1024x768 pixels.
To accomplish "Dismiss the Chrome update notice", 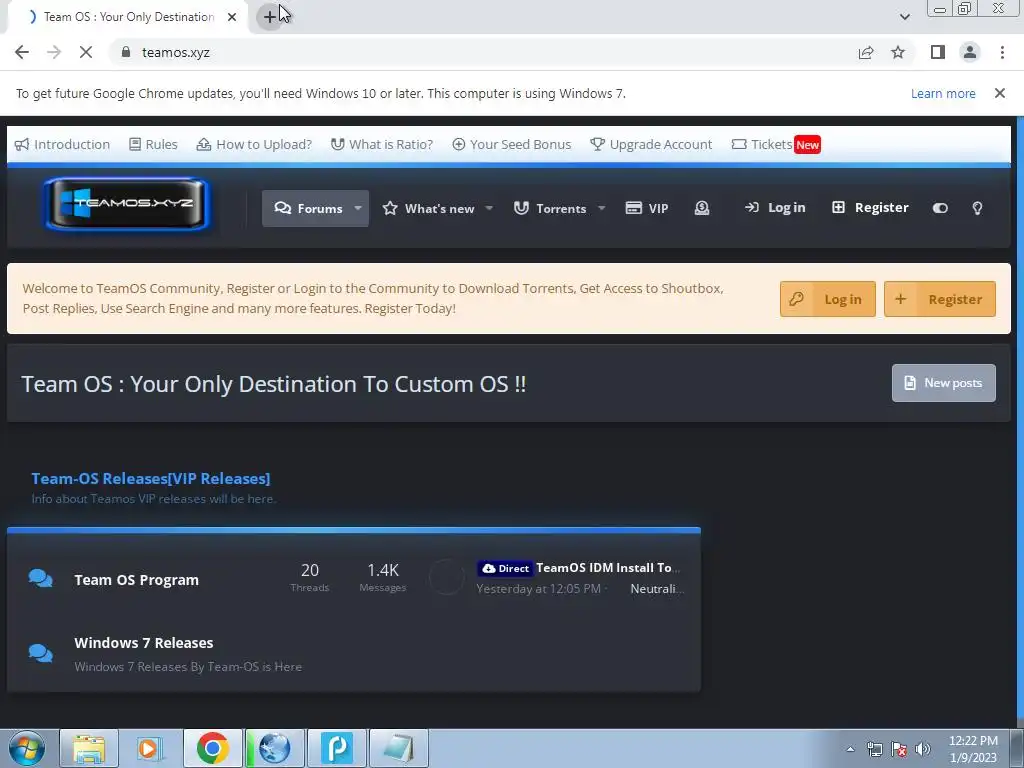I will [x=999, y=93].
